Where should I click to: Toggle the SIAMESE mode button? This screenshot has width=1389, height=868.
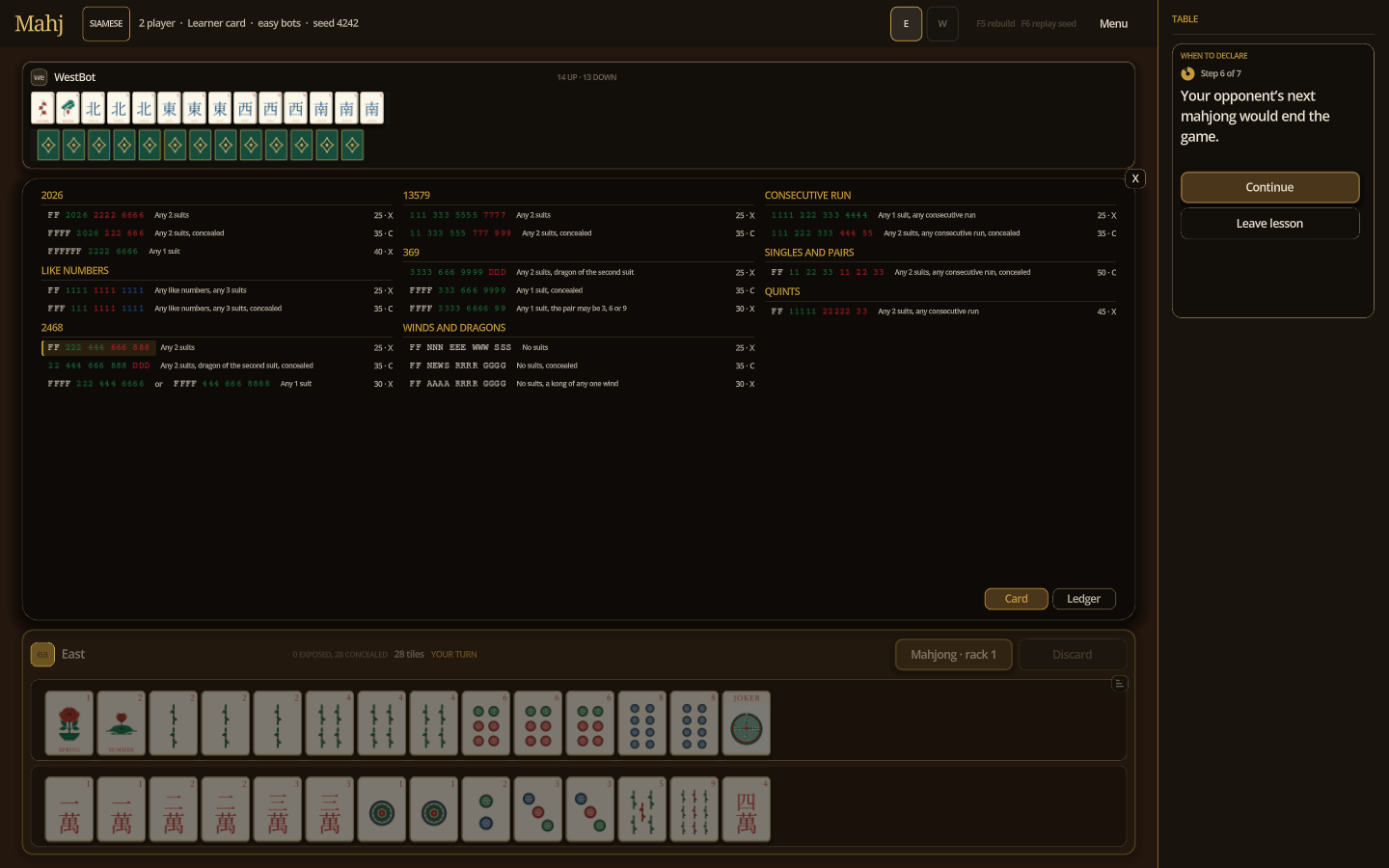click(x=106, y=24)
